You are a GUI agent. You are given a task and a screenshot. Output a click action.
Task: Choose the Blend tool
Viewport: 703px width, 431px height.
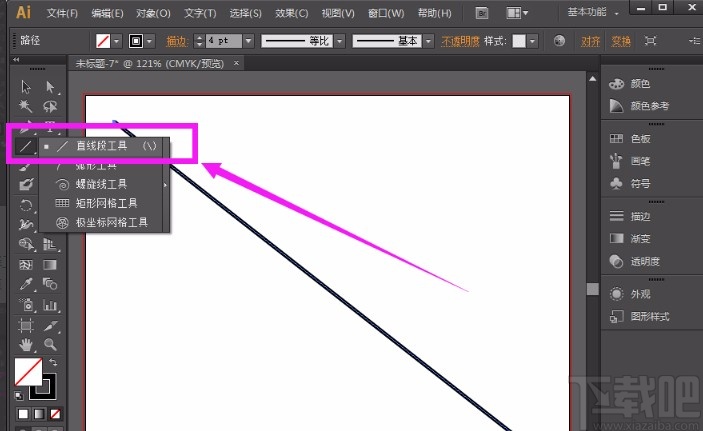point(50,284)
